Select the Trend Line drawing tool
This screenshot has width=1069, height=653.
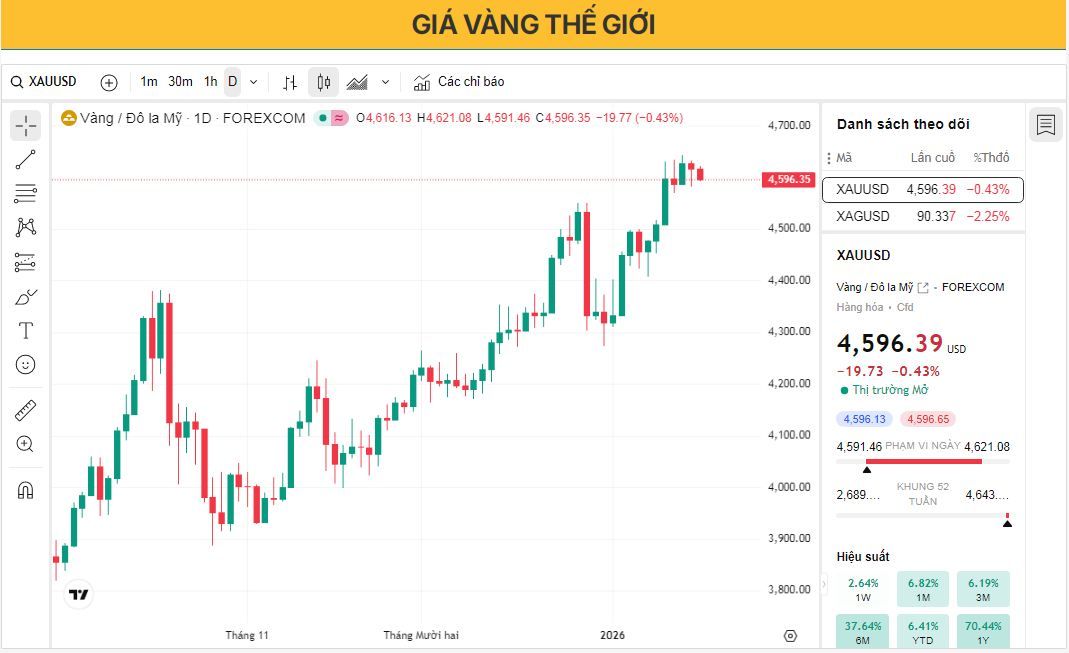pyautogui.click(x=25, y=159)
